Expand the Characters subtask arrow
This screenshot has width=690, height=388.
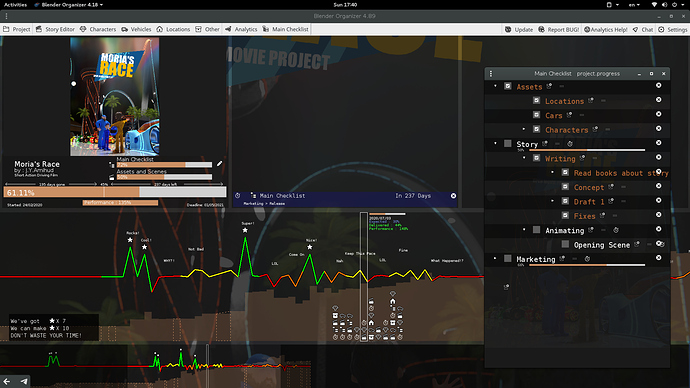(524, 129)
